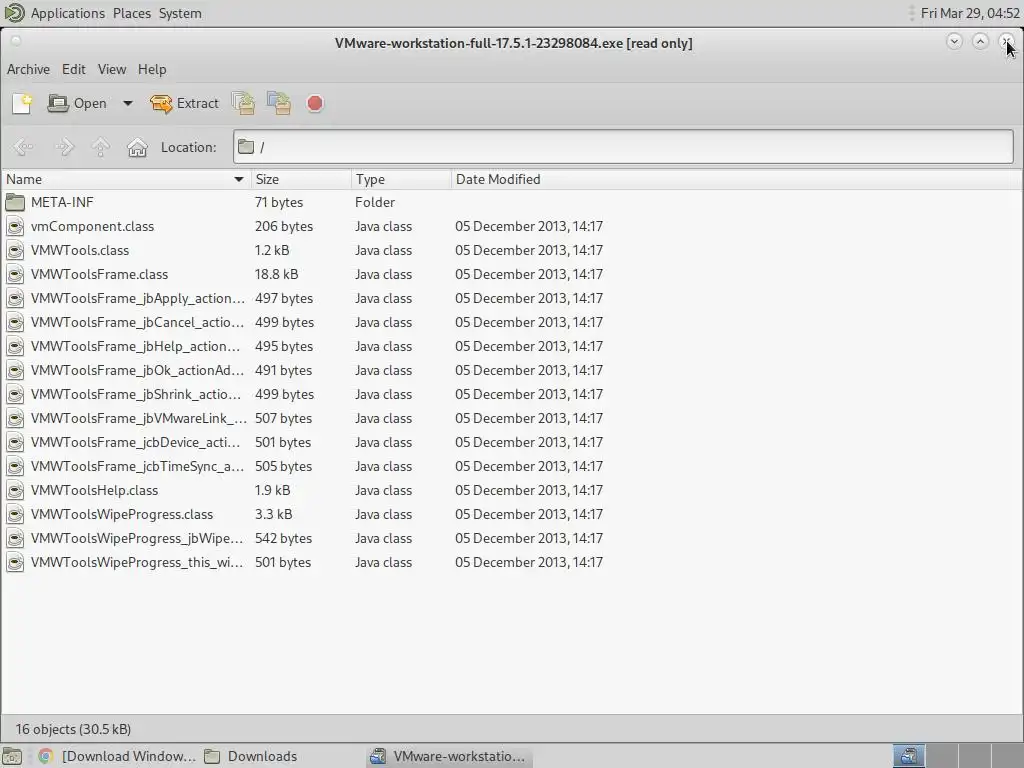
Task: Click the 18.8 kB size cell
Action: pyautogui.click(x=276, y=274)
